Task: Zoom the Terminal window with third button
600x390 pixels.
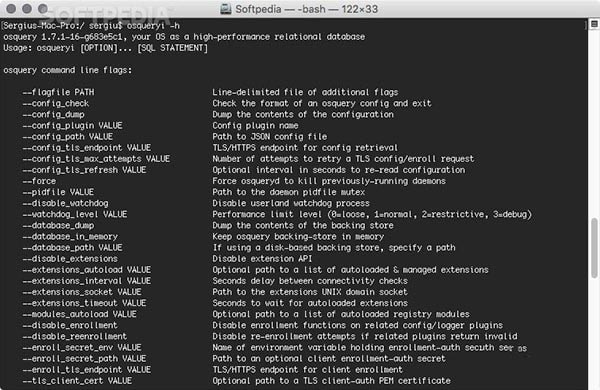Action: coord(43,8)
